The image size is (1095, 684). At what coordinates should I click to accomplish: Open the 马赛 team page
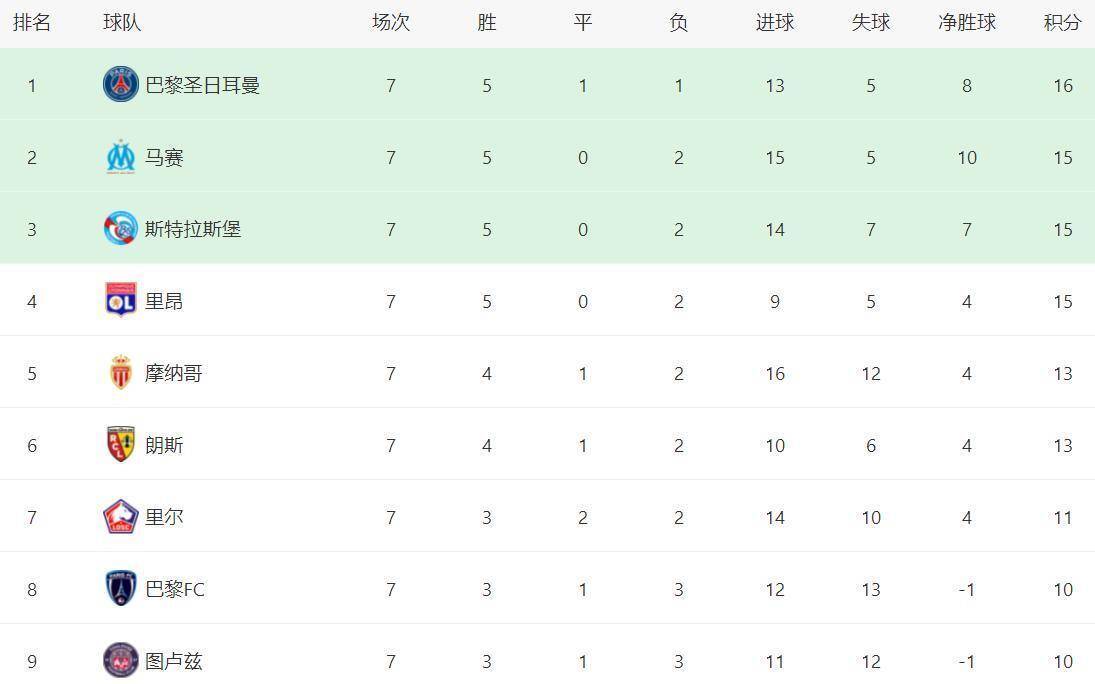(x=165, y=157)
